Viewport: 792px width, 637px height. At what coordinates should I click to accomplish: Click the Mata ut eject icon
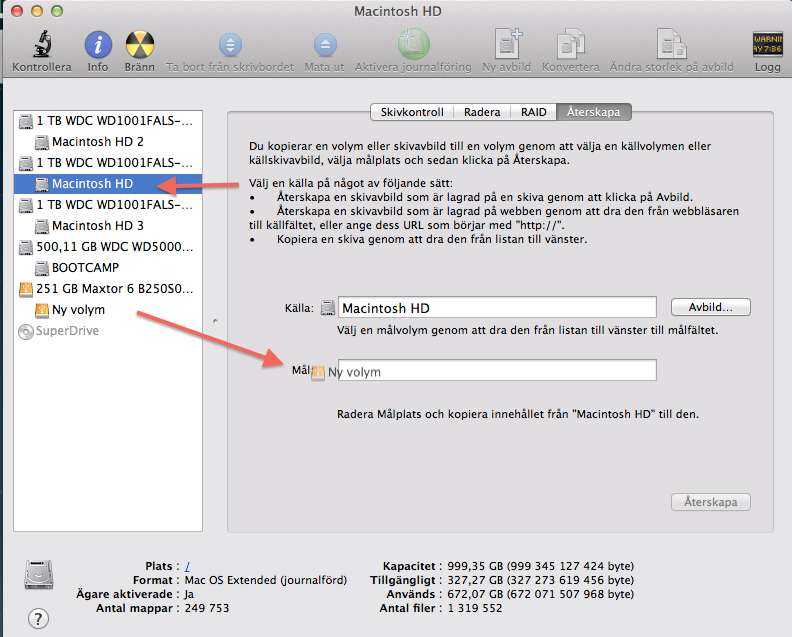tap(325, 44)
